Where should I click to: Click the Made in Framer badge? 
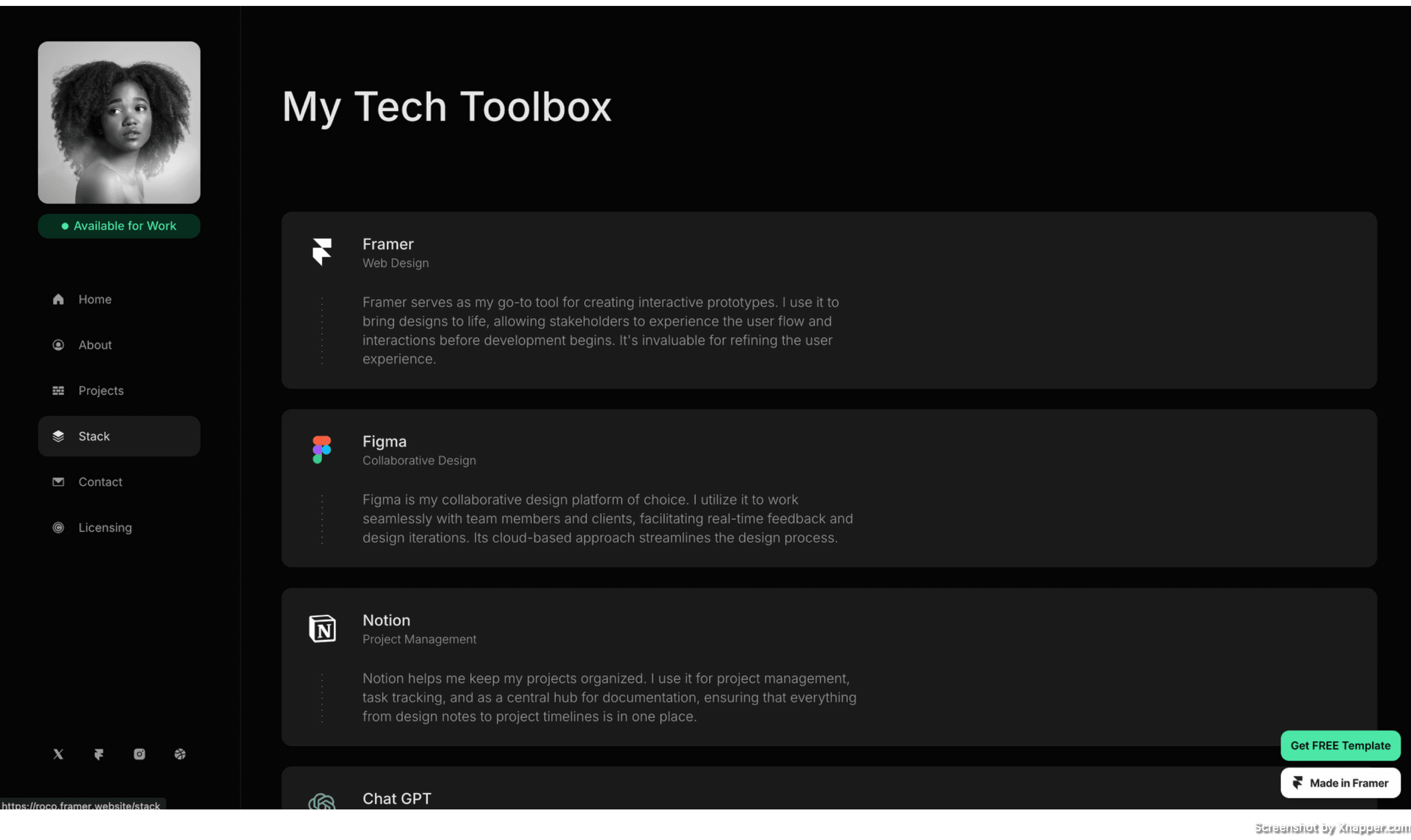[1340, 783]
